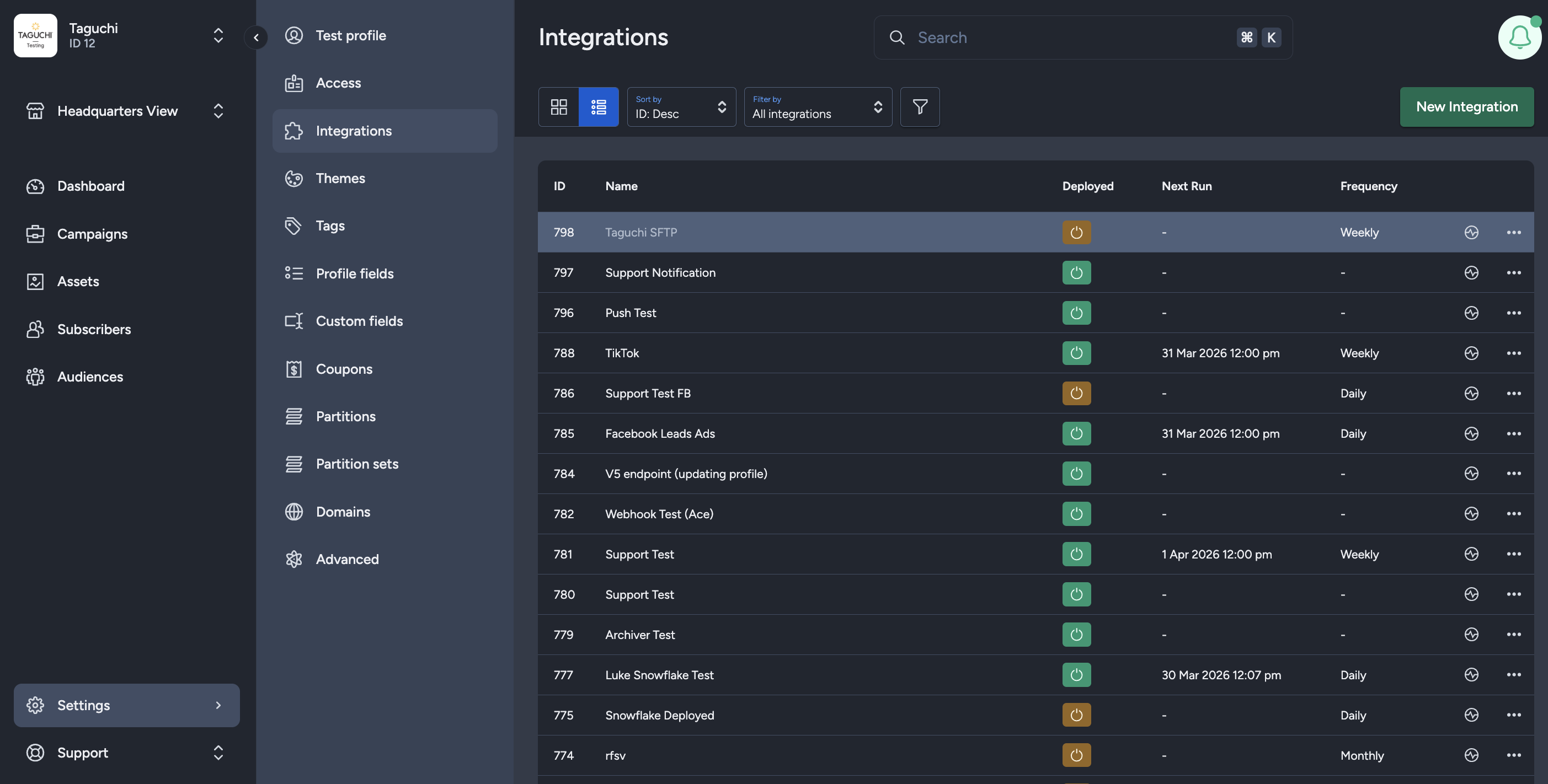Open the Coupons settings page
This screenshot has height=784, width=1548.
(344, 368)
